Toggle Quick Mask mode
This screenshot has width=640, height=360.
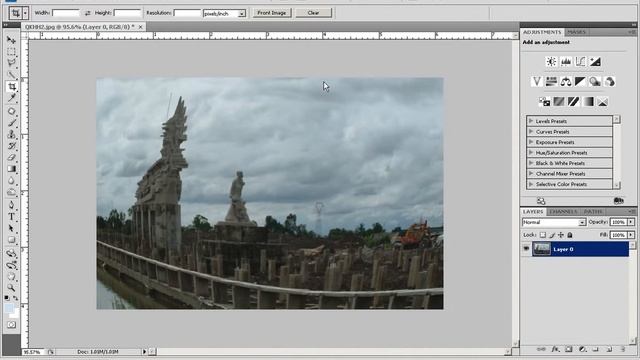(x=11, y=325)
